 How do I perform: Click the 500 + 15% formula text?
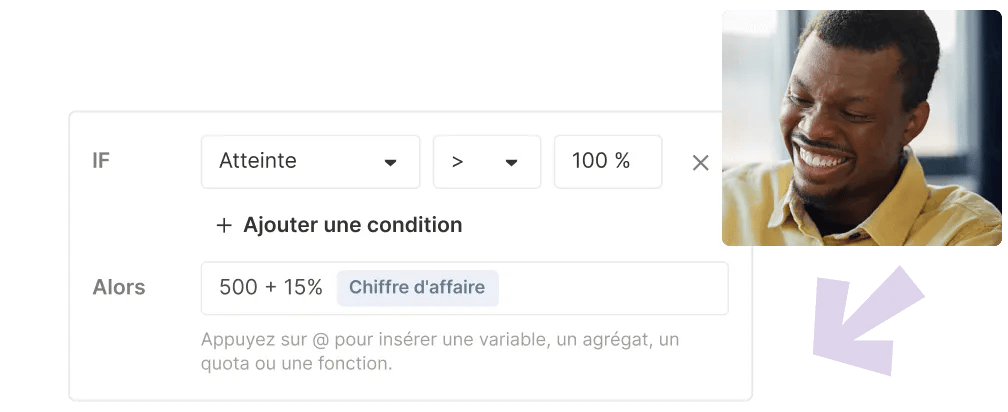(x=271, y=287)
